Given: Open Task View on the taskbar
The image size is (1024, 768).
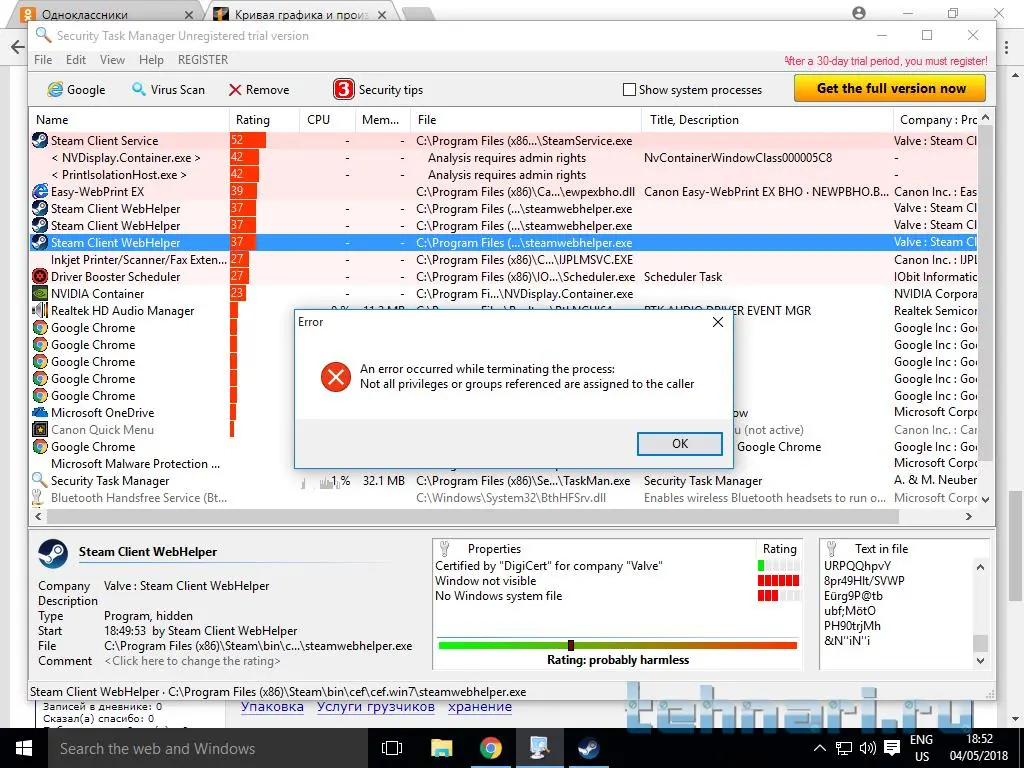Looking at the screenshot, I should pyautogui.click(x=392, y=748).
